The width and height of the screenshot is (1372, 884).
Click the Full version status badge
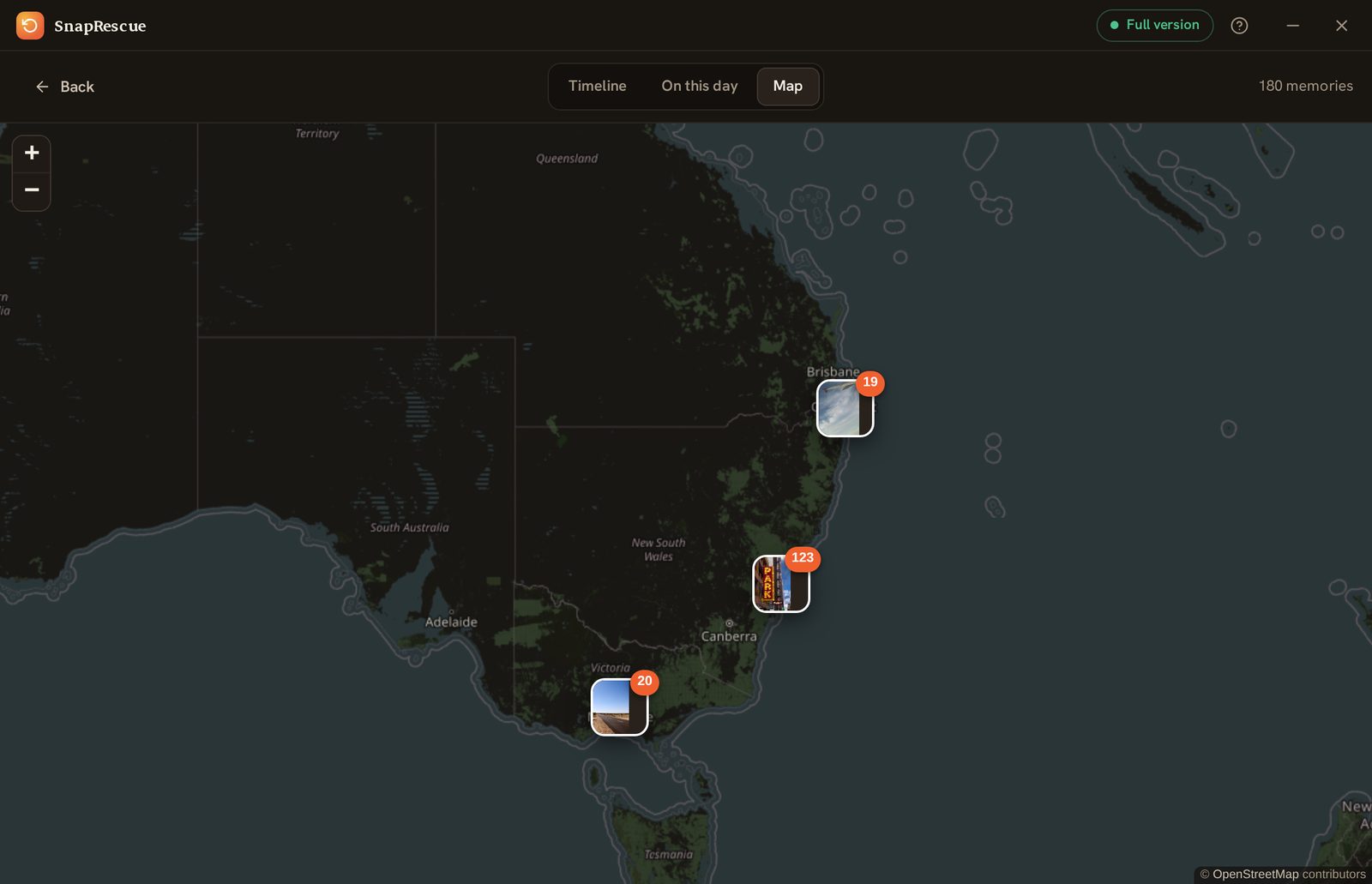[1154, 25]
